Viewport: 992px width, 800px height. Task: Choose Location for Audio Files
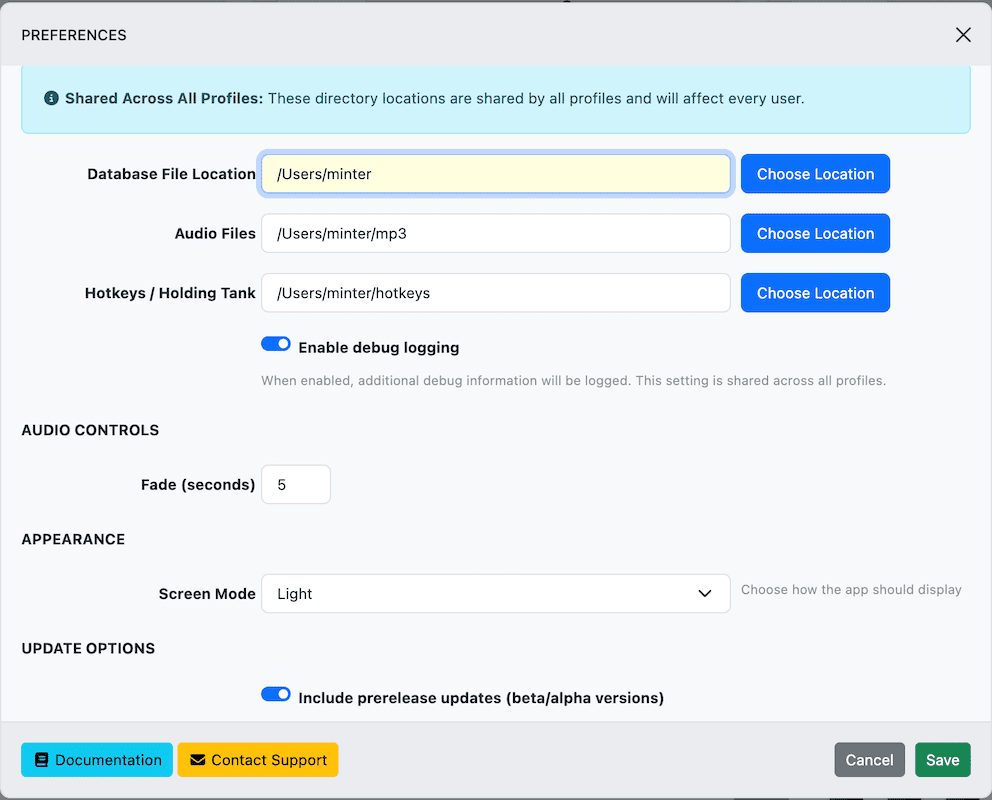815,234
